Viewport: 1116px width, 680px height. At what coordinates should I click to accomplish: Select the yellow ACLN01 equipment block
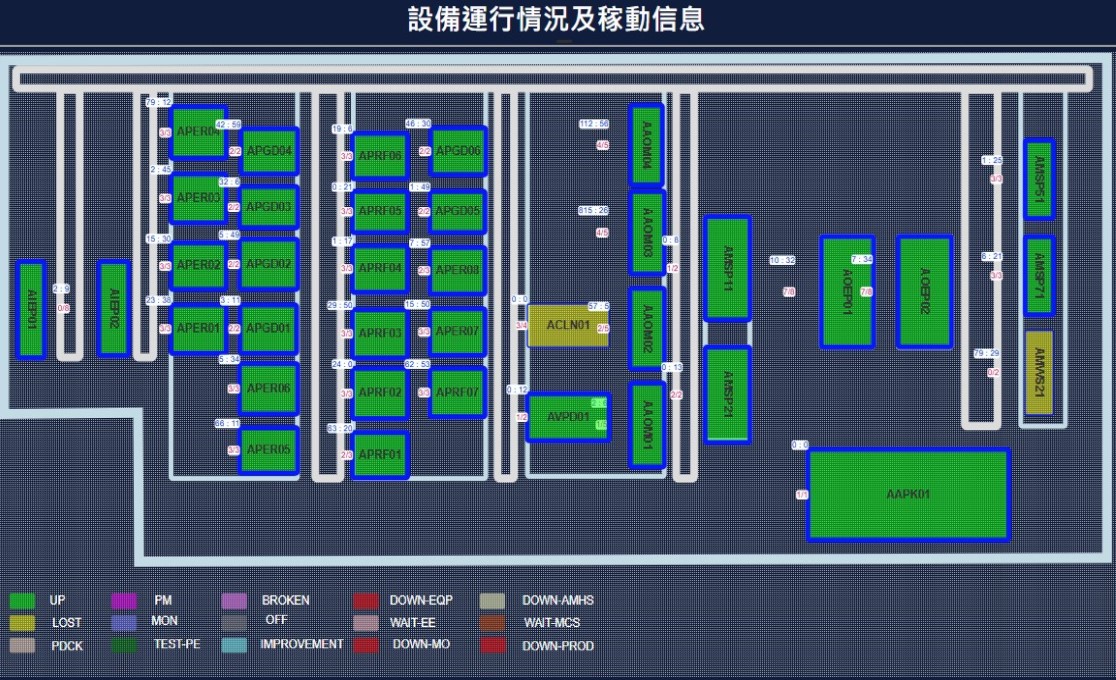pyautogui.click(x=567, y=325)
